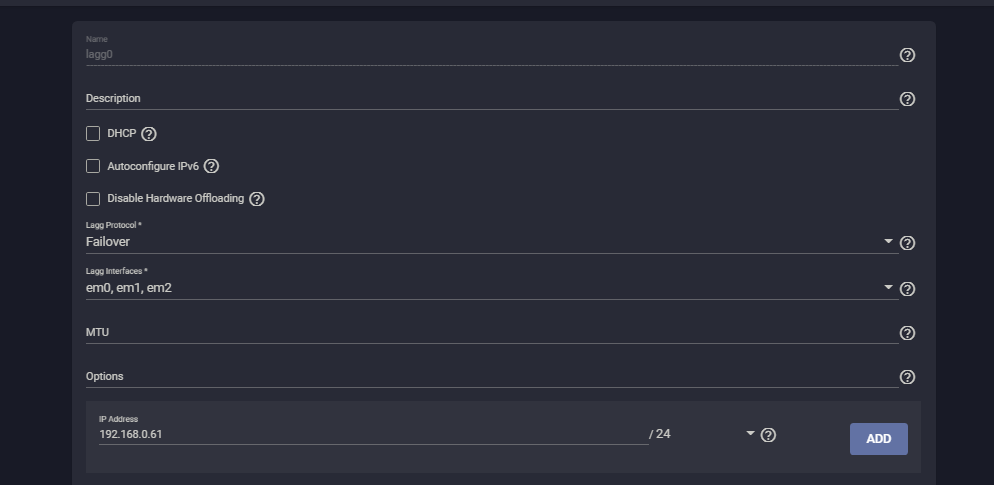Open help tooltip for Name field
The image size is (994, 485).
pyautogui.click(x=907, y=55)
